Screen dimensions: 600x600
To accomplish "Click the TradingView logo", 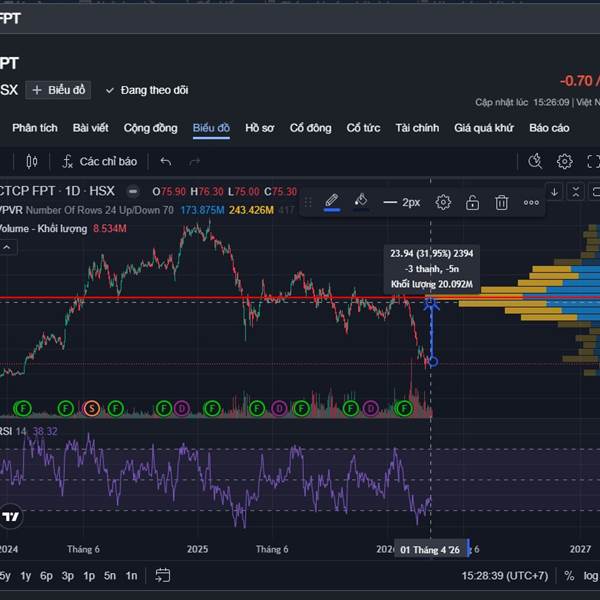I will tap(10, 517).
